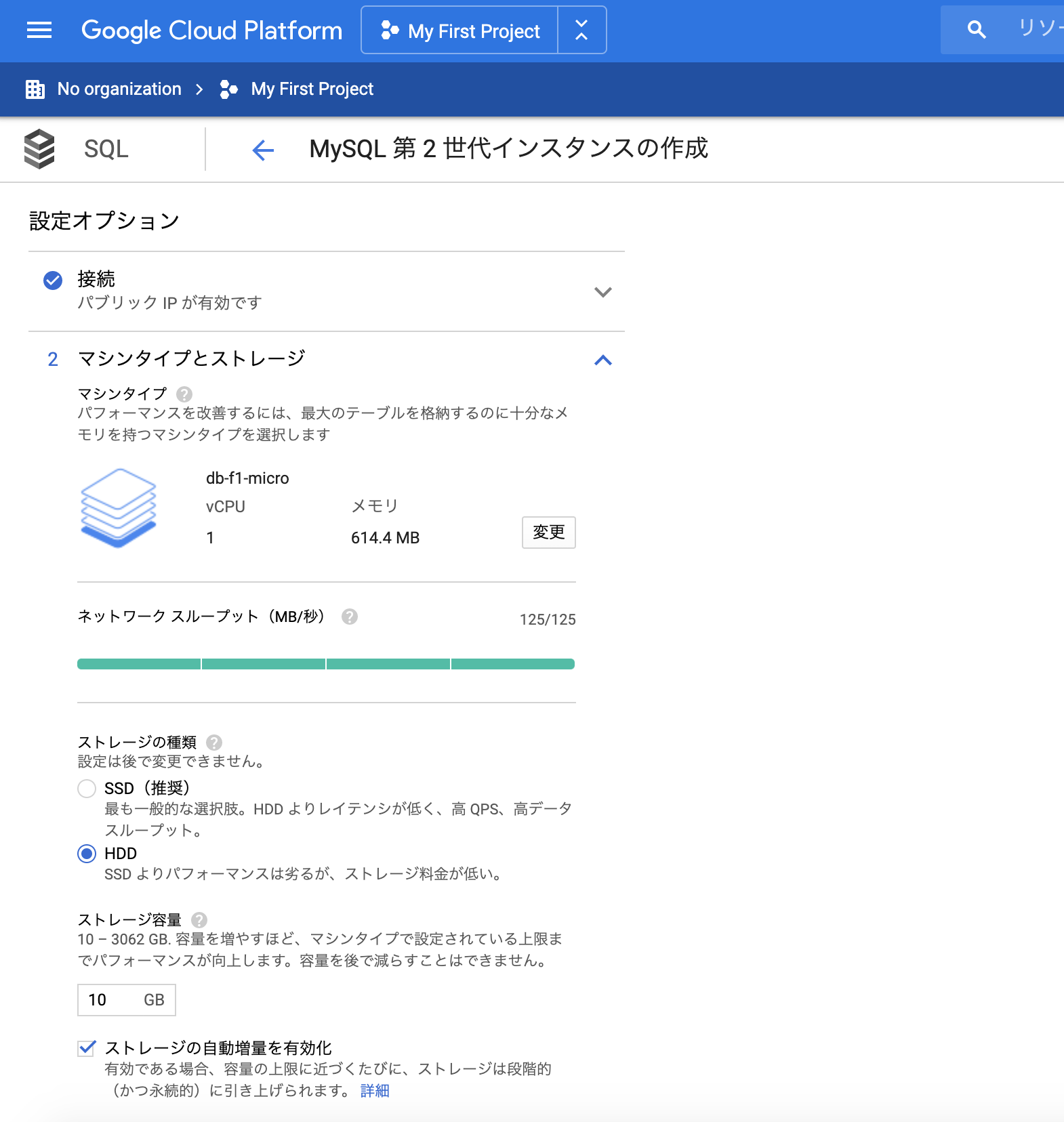Click the blue check icon beside 接続
Screen dimensions: 1064x1122
(x=53, y=280)
